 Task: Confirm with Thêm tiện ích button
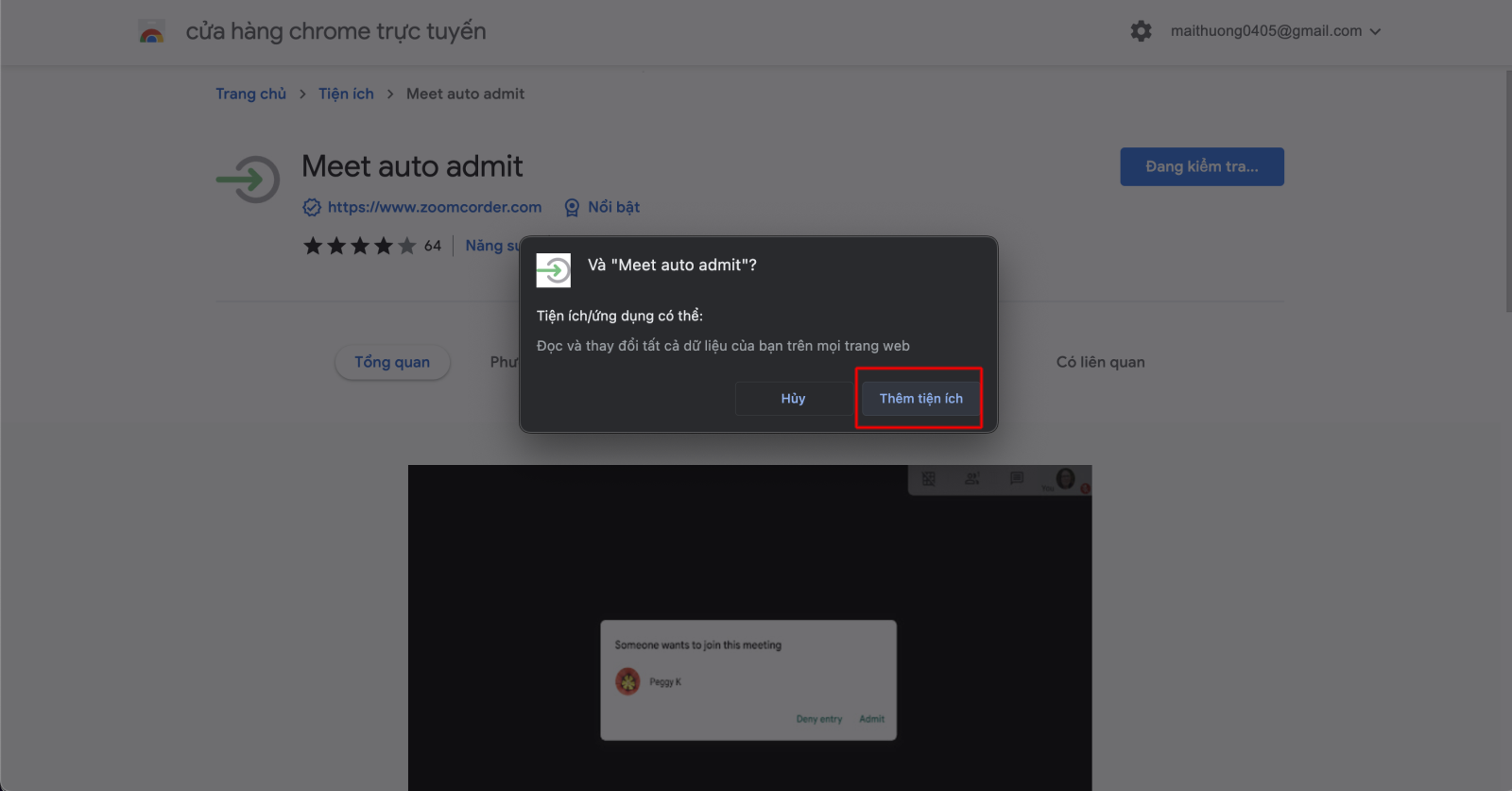(921, 399)
